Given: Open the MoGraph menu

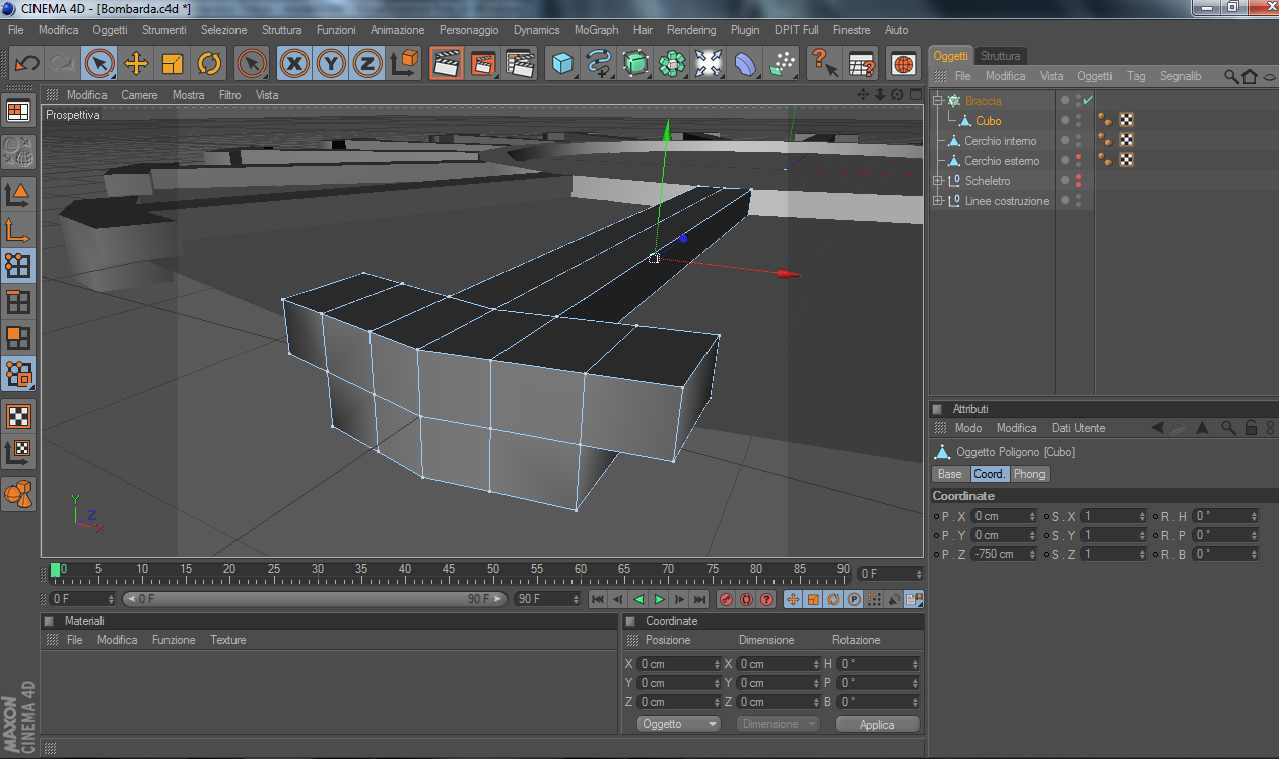Looking at the screenshot, I should (x=596, y=30).
